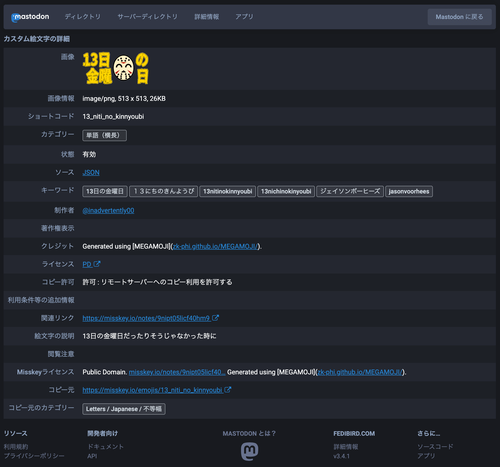Open creator @inadvertently00 profile link
The width and height of the screenshot is (500, 467).
[x=108, y=211]
